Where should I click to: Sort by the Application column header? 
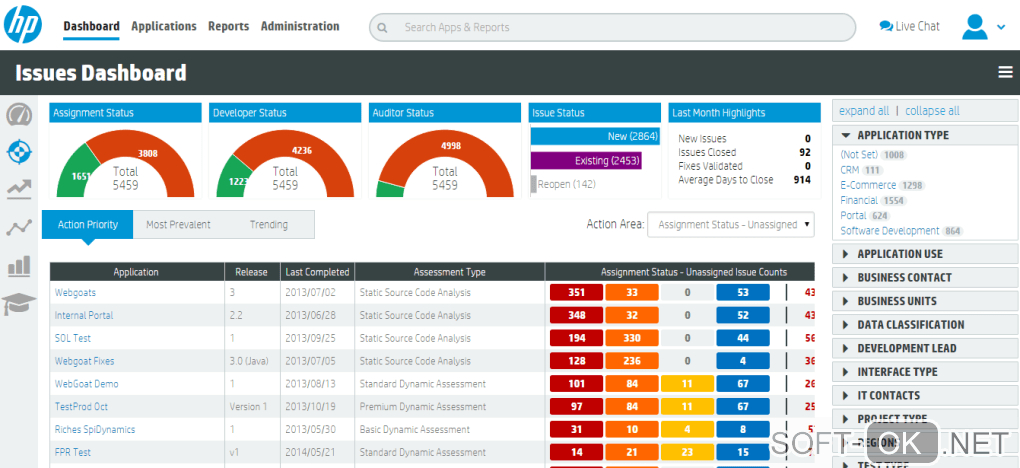(136, 272)
